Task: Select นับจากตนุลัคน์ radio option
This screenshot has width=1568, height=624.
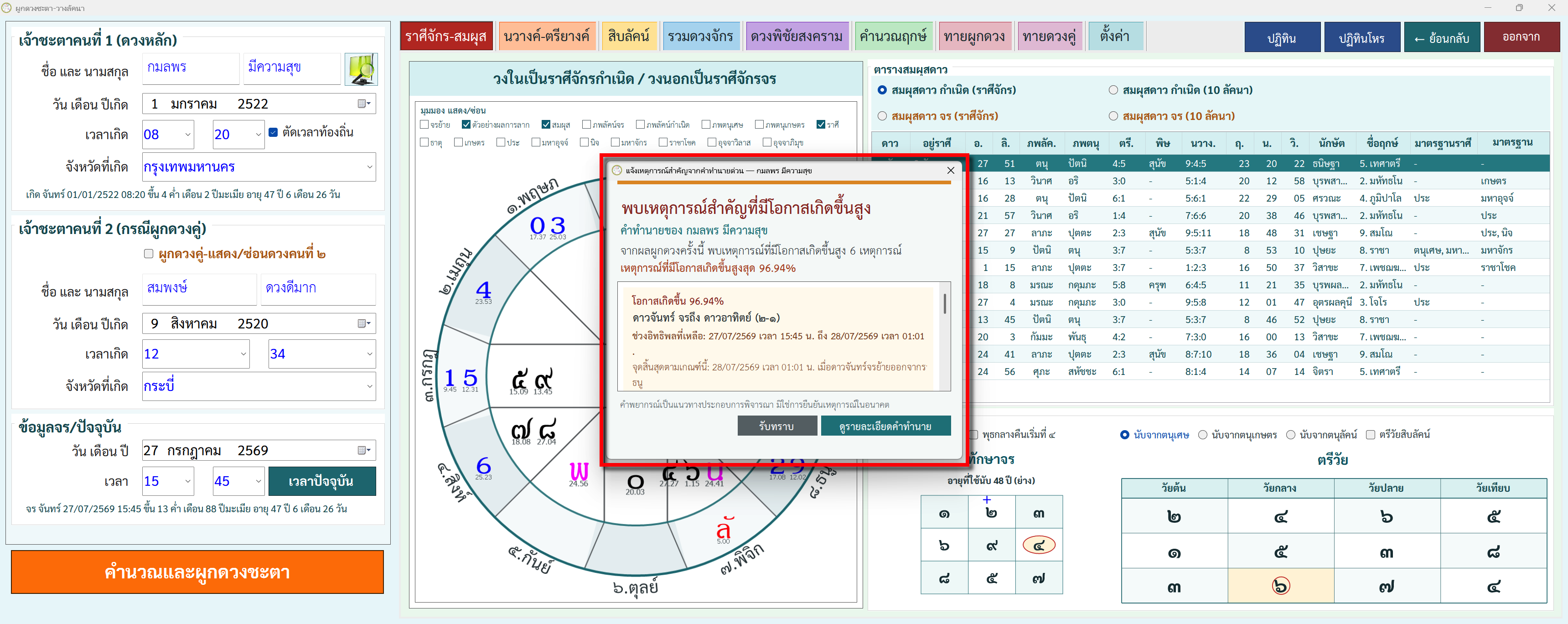Action: (1290, 435)
